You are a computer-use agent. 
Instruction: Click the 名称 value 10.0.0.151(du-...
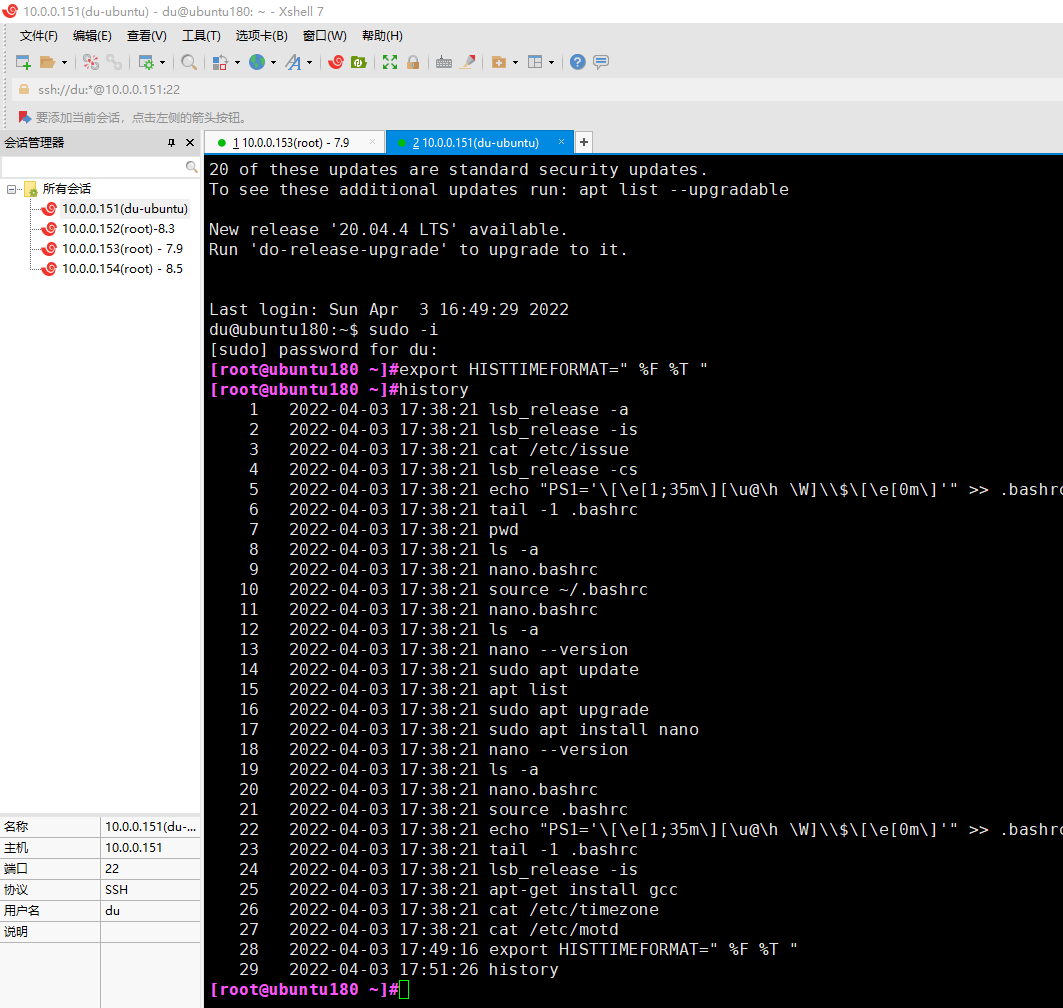tap(151, 827)
